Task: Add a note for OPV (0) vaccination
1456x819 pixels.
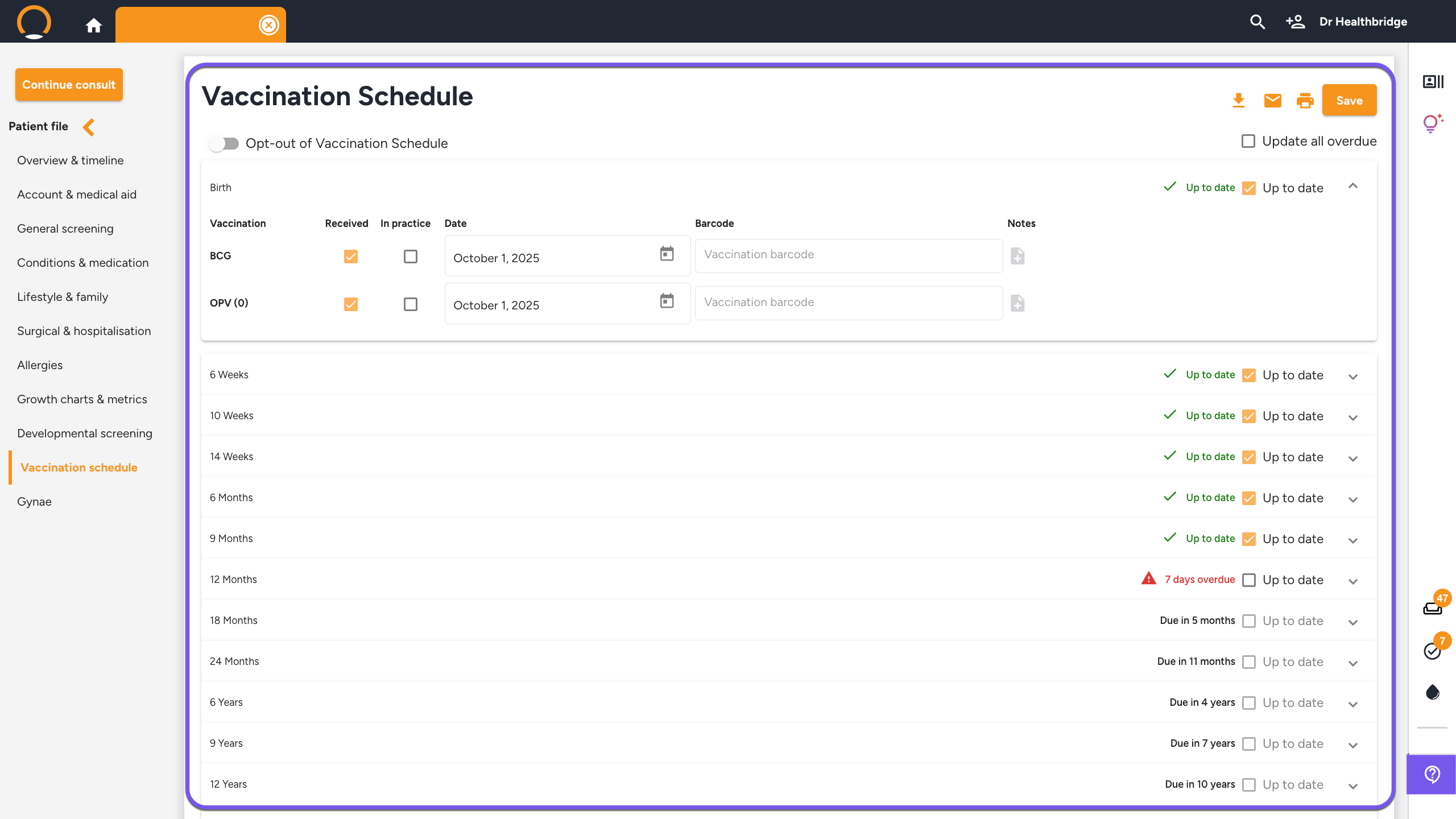Action: (x=1017, y=304)
